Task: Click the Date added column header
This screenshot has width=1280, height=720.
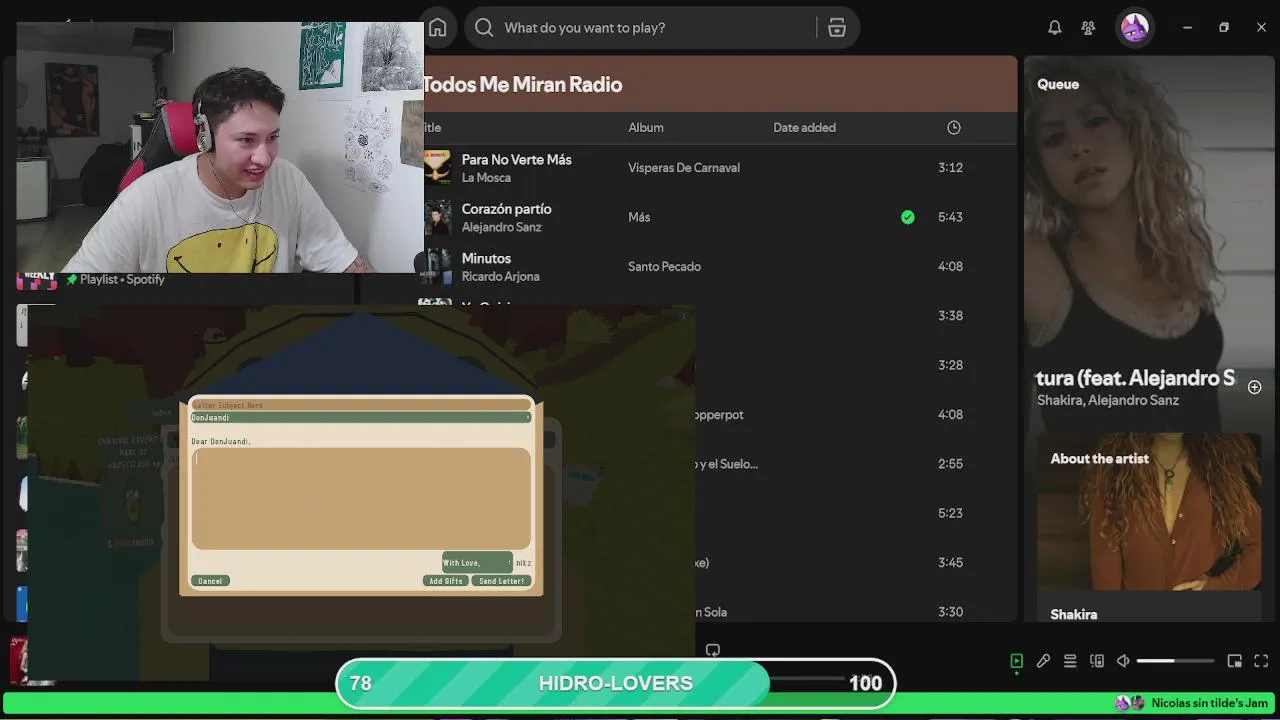Action: coord(804,127)
